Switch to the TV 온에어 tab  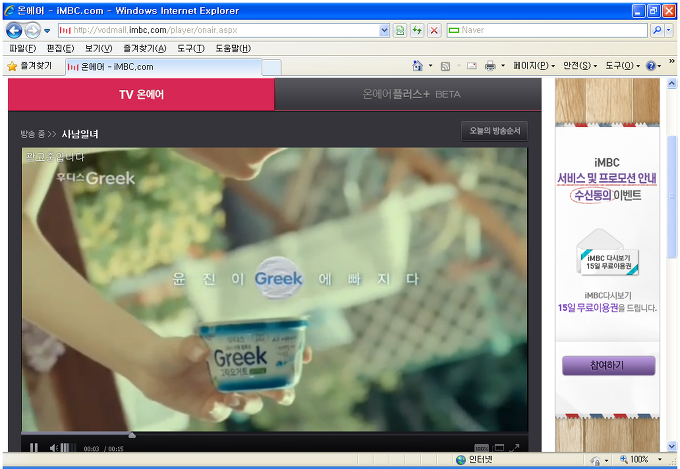141,95
